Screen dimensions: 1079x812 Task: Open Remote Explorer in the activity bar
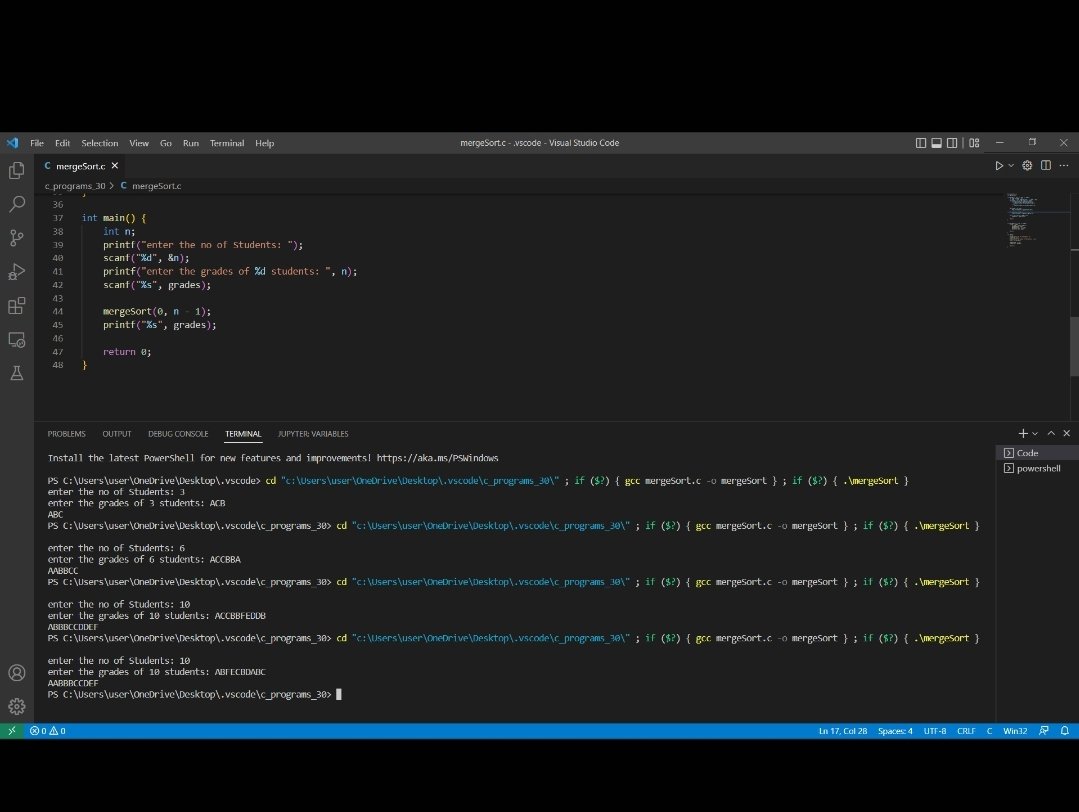16,340
